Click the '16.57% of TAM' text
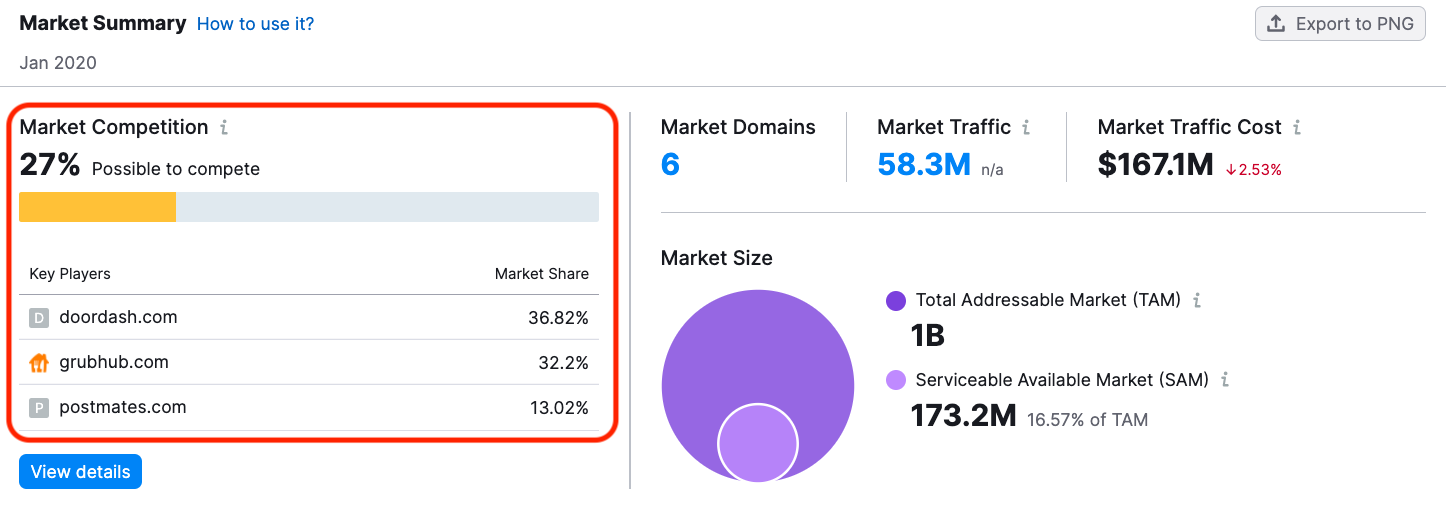 pyautogui.click(x=1088, y=419)
